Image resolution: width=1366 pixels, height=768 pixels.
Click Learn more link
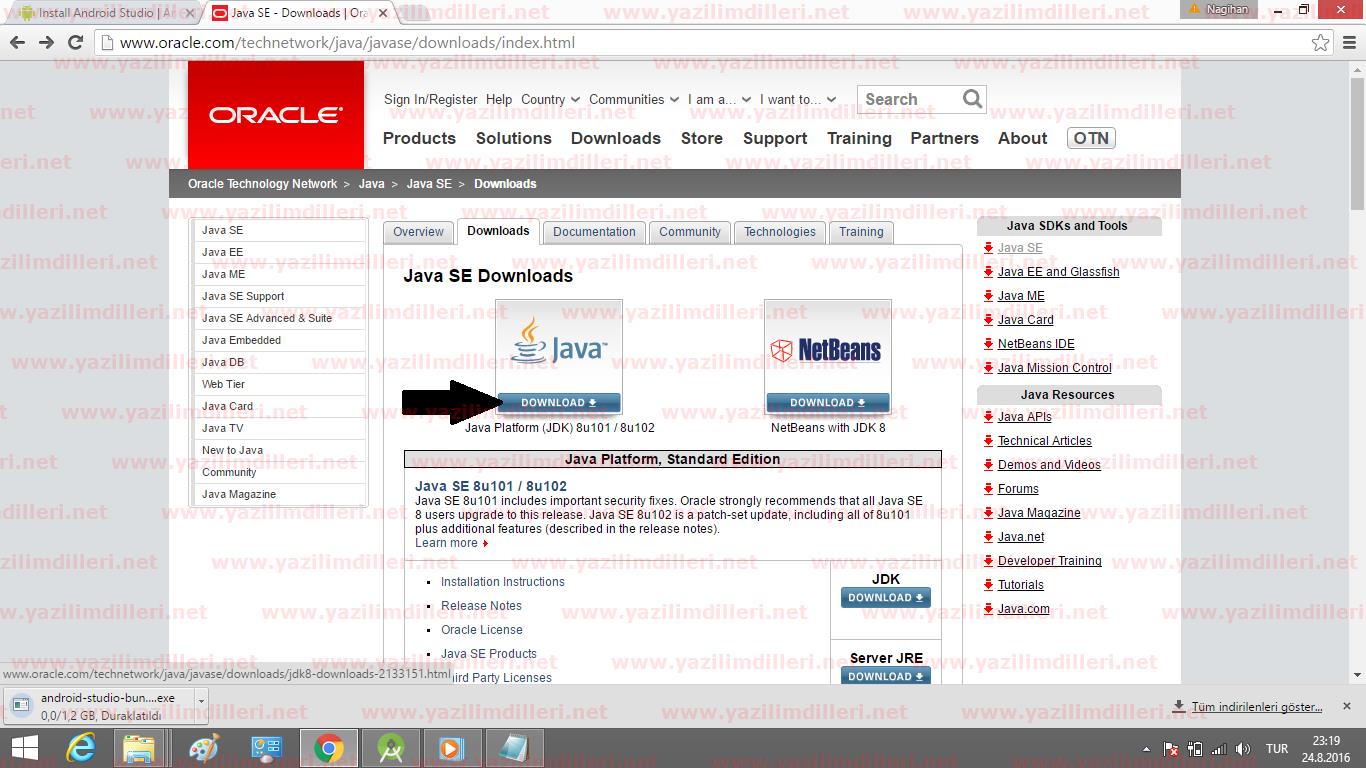click(x=446, y=543)
